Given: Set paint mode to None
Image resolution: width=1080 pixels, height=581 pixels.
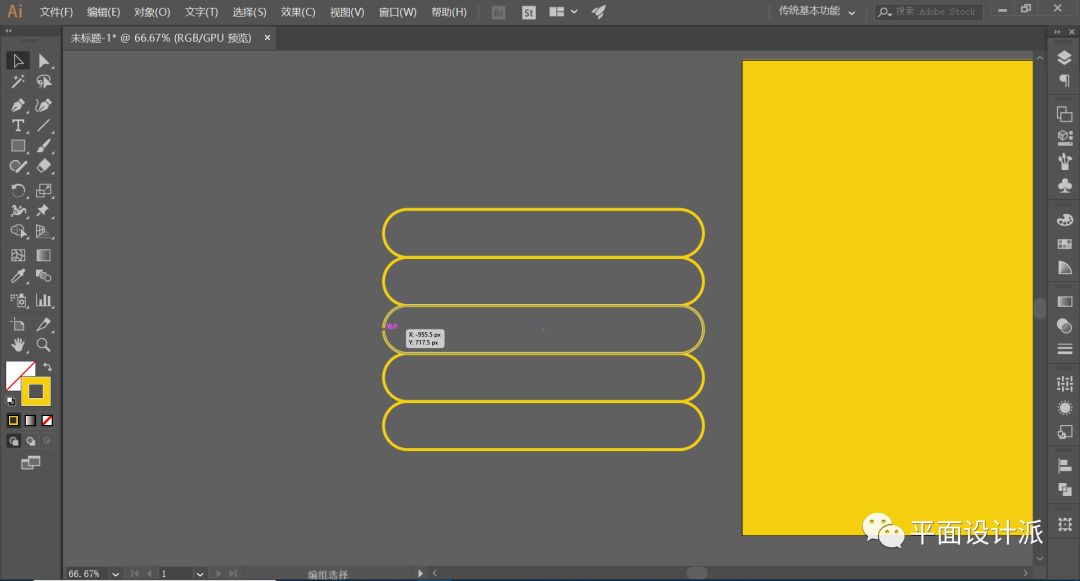Looking at the screenshot, I should point(47,421).
